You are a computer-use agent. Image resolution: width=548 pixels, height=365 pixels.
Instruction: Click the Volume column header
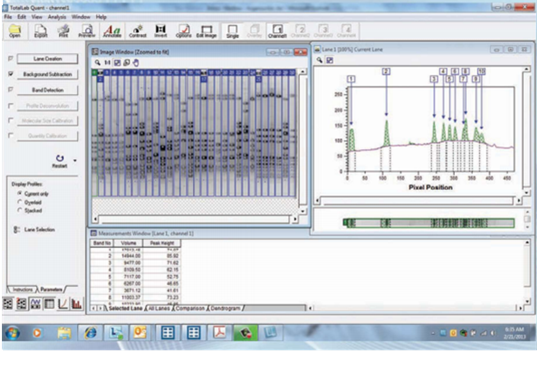[x=128, y=243]
